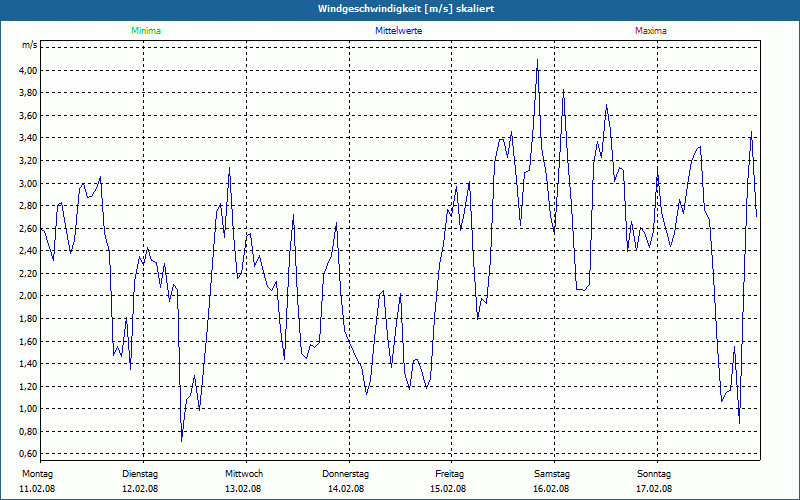
Task: Click the low dip near Sonntag end
Action: [x=739, y=422]
